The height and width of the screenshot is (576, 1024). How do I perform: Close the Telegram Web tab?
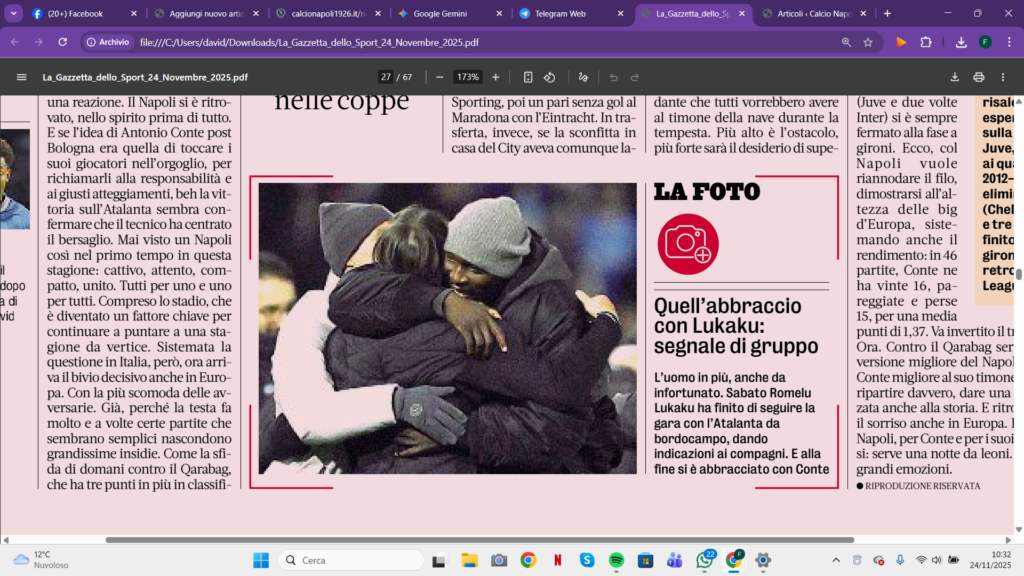[x=620, y=13]
